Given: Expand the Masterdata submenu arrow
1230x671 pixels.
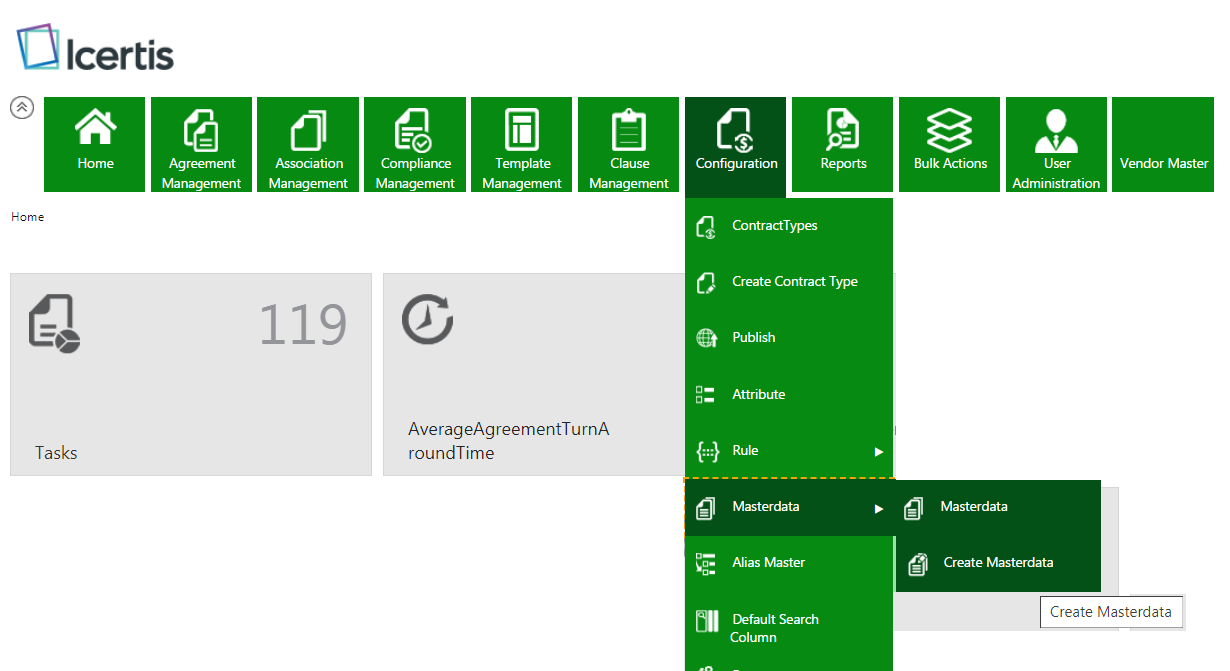Looking at the screenshot, I should point(879,508).
